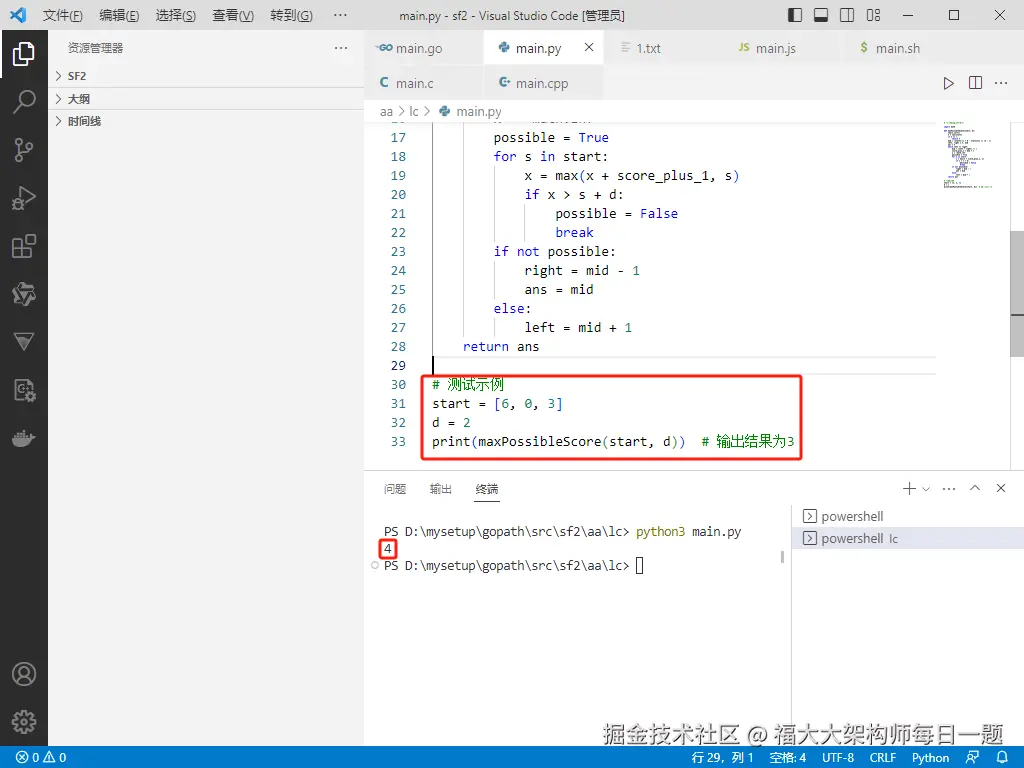Close the terminal panel
The width and height of the screenshot is (1024, 768).
[1001, 488]
